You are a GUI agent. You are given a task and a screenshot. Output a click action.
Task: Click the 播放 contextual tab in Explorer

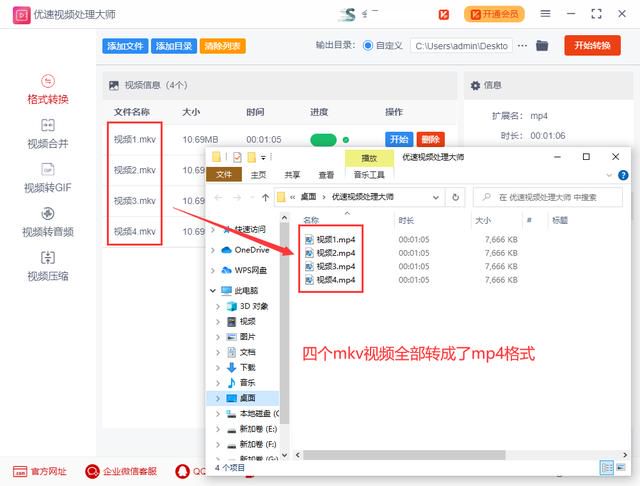click(369, 158)
